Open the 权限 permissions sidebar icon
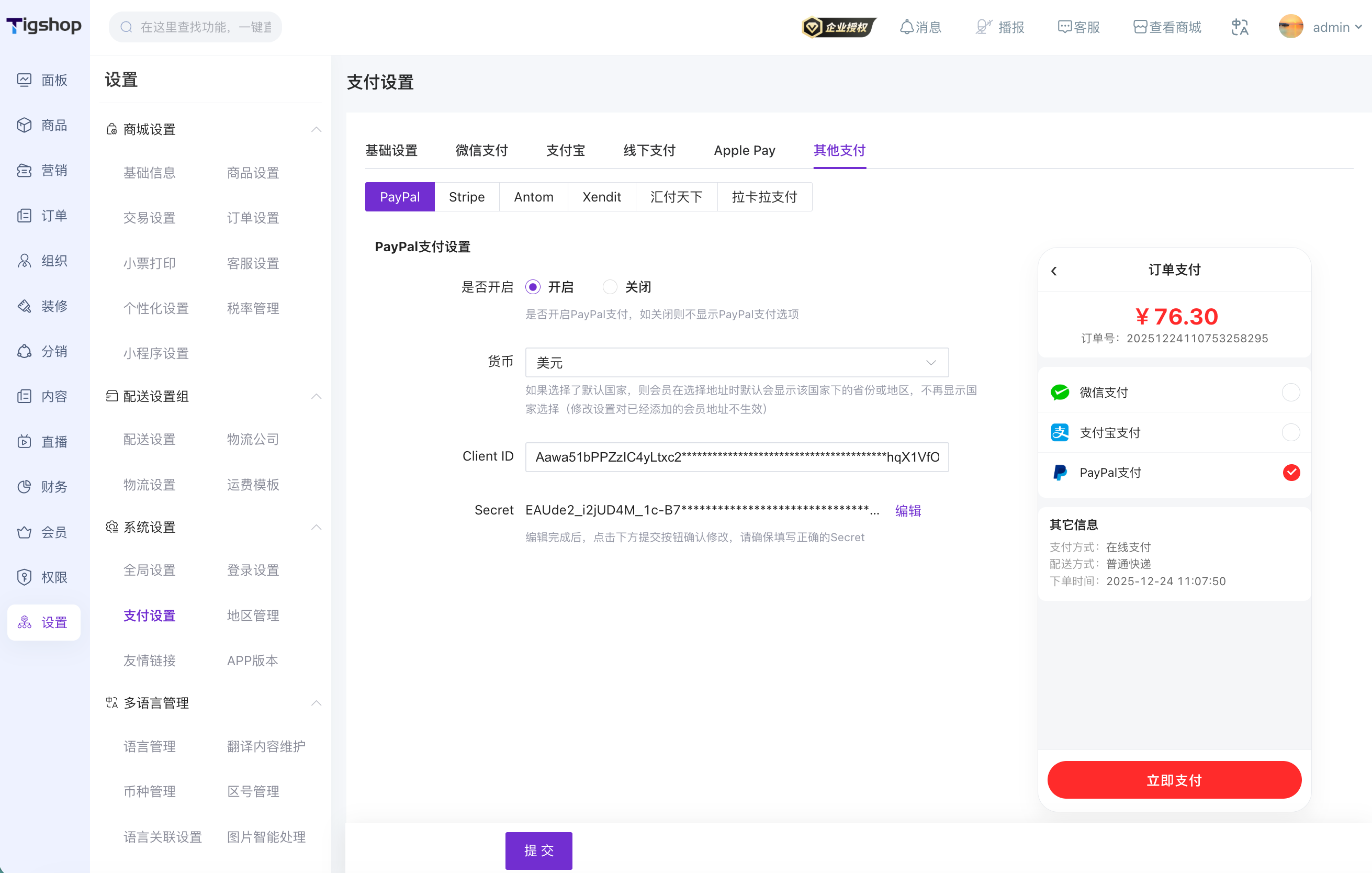Screen dimensions: 1372x873 tap(24, 577)
